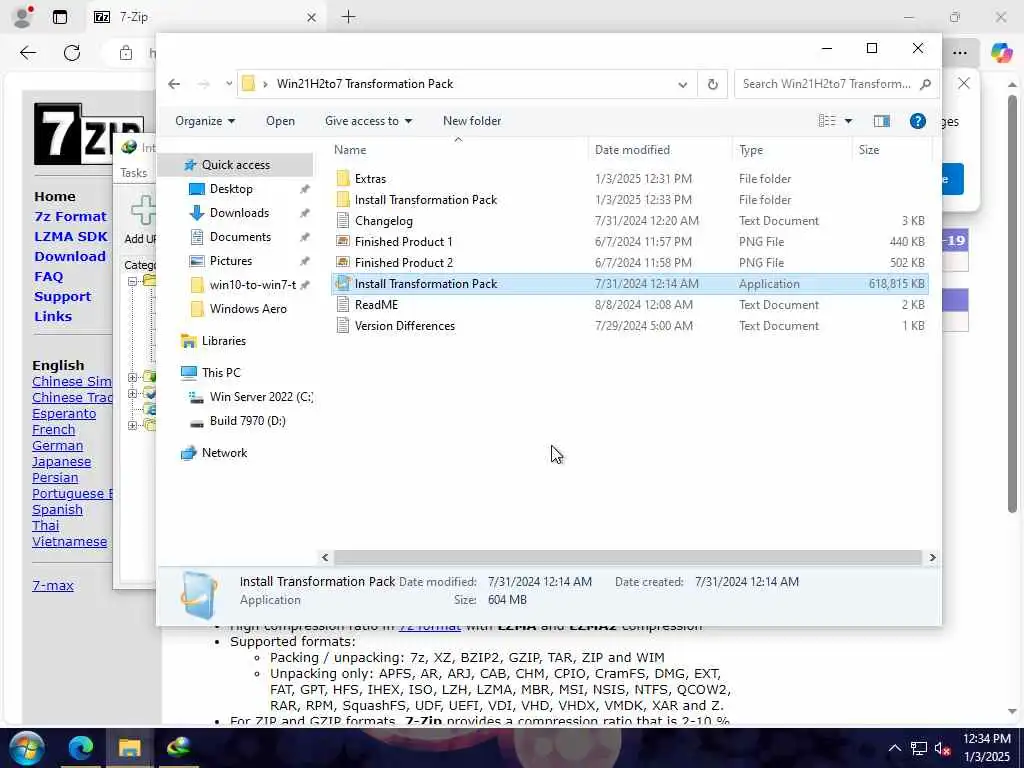Image resolution: width=1024 pixels, height=768 pixels.
Task: Open the Extras folder
Action: click(370, 178)
